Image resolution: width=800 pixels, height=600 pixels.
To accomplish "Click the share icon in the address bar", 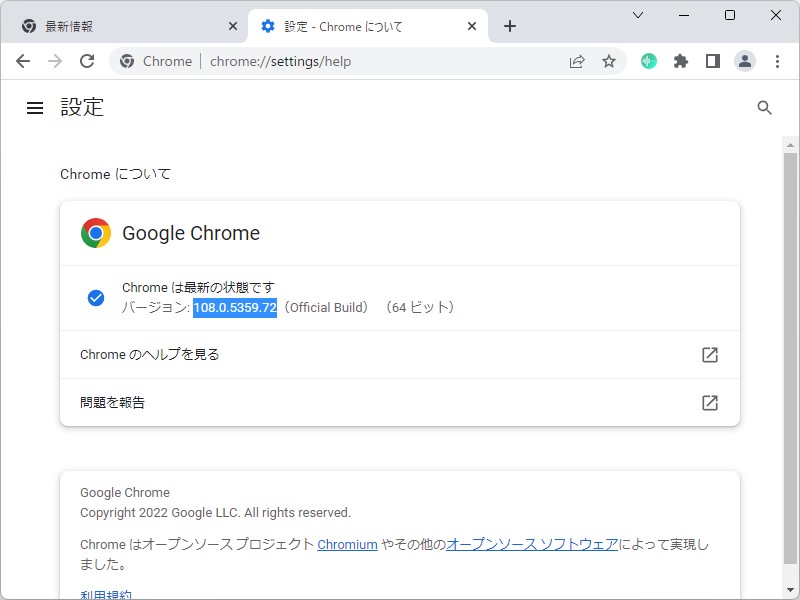I will point(577,61).
